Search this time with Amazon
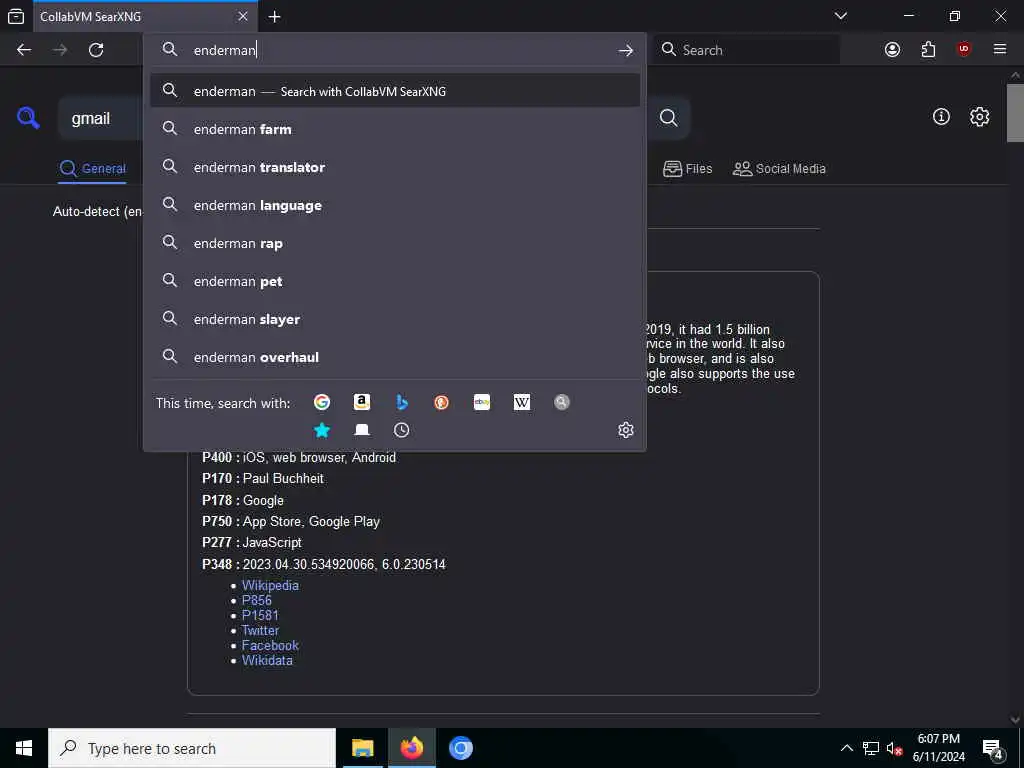The width and height of the screenshot is (1024, 768). (362, 402)
